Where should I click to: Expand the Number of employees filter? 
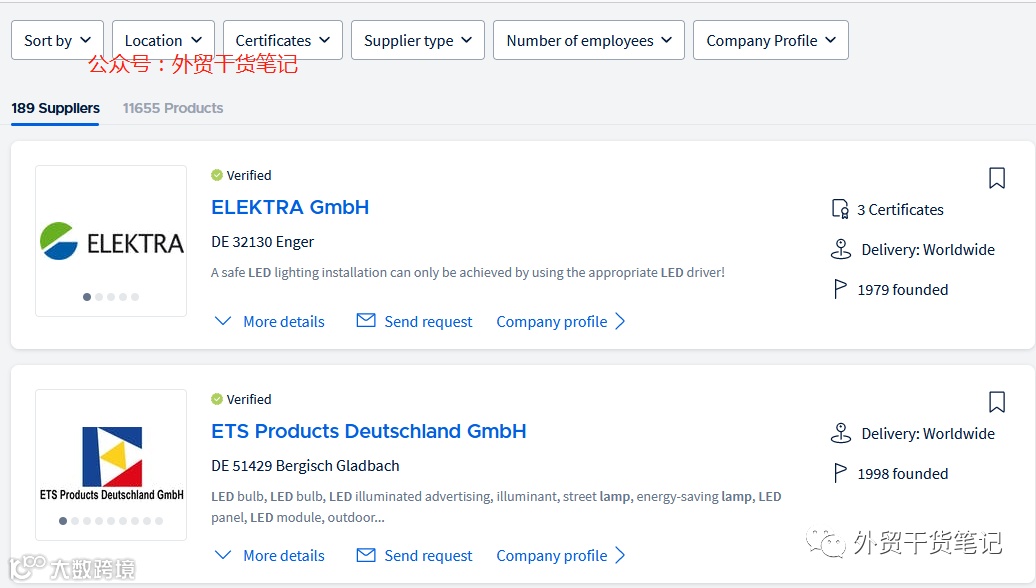[589, 40]
